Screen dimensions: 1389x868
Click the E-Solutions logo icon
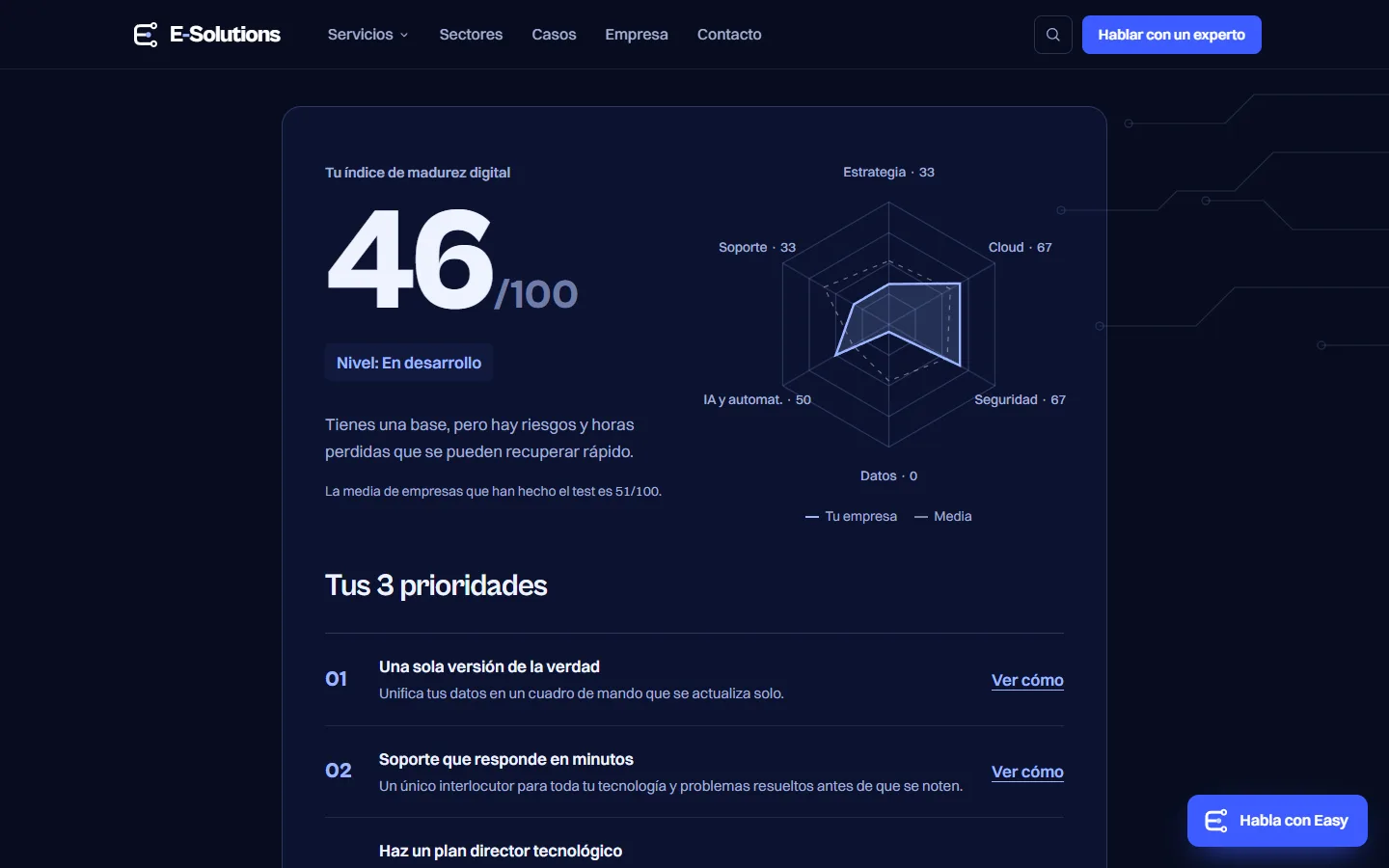pos(146,35)
